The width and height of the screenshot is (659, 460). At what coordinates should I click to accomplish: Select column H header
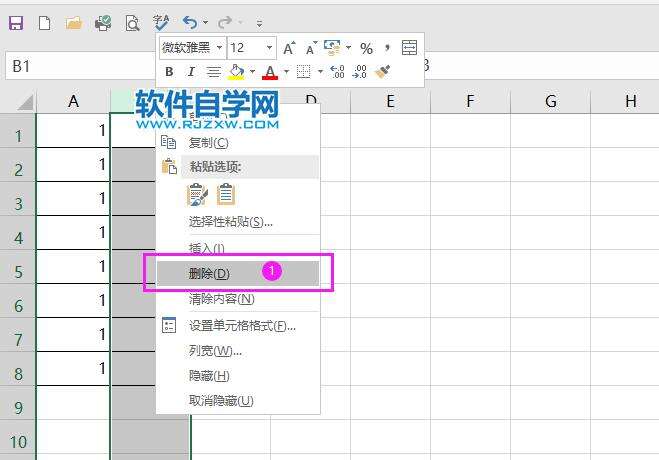coord(625,101)
